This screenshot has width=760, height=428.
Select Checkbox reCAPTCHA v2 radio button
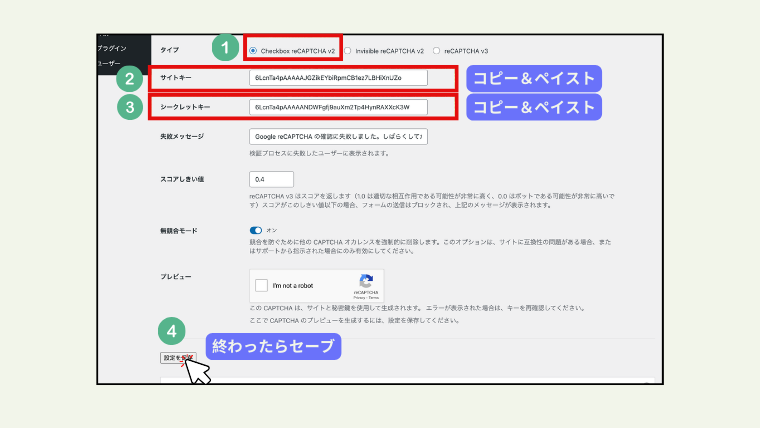pyautogui.click(x=254, y=49)
